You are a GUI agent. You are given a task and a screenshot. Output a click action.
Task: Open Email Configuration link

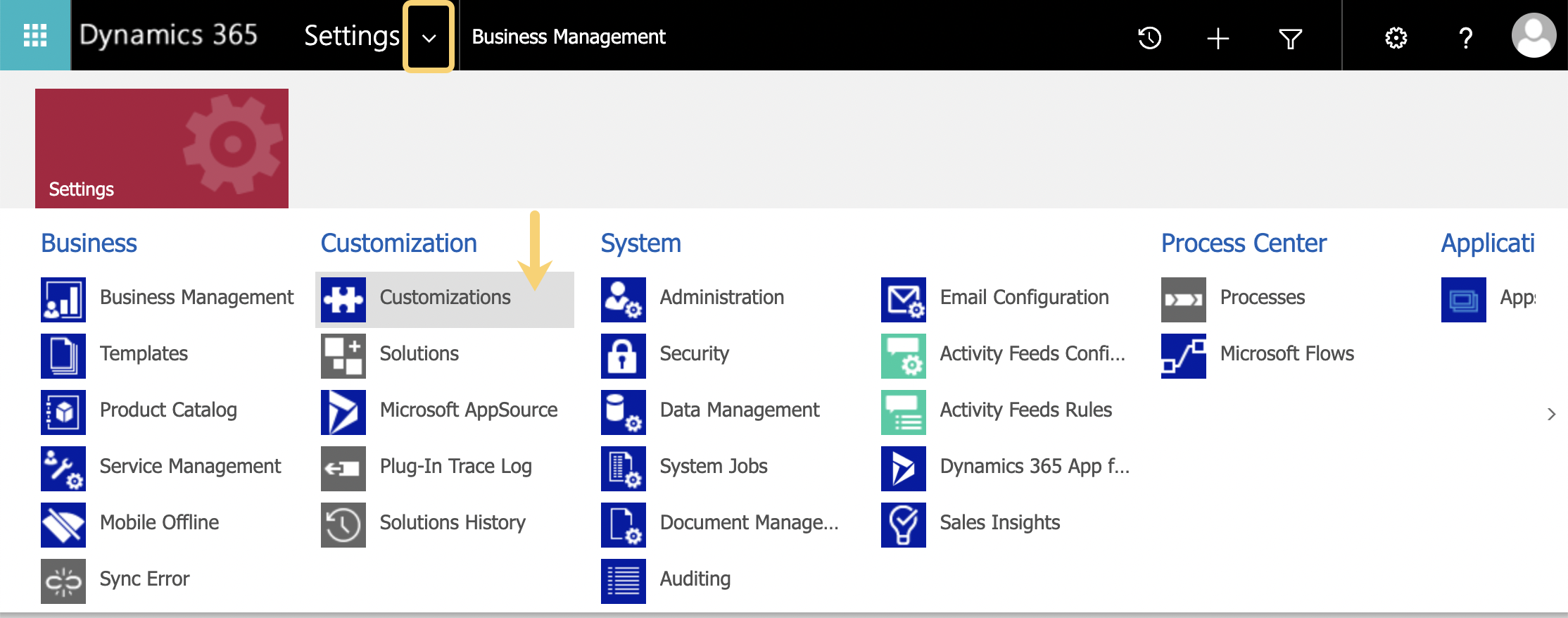(x=1025, y=298)
